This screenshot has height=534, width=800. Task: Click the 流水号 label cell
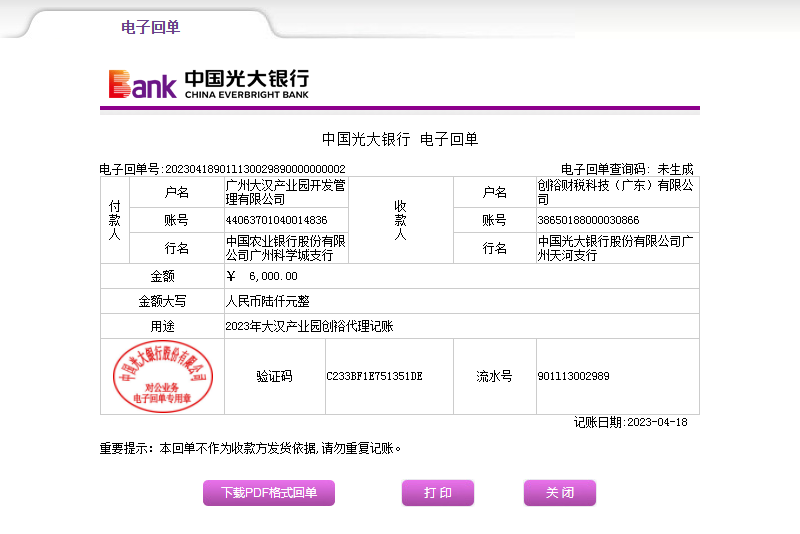pyautogui.click(x=494, y=376)
